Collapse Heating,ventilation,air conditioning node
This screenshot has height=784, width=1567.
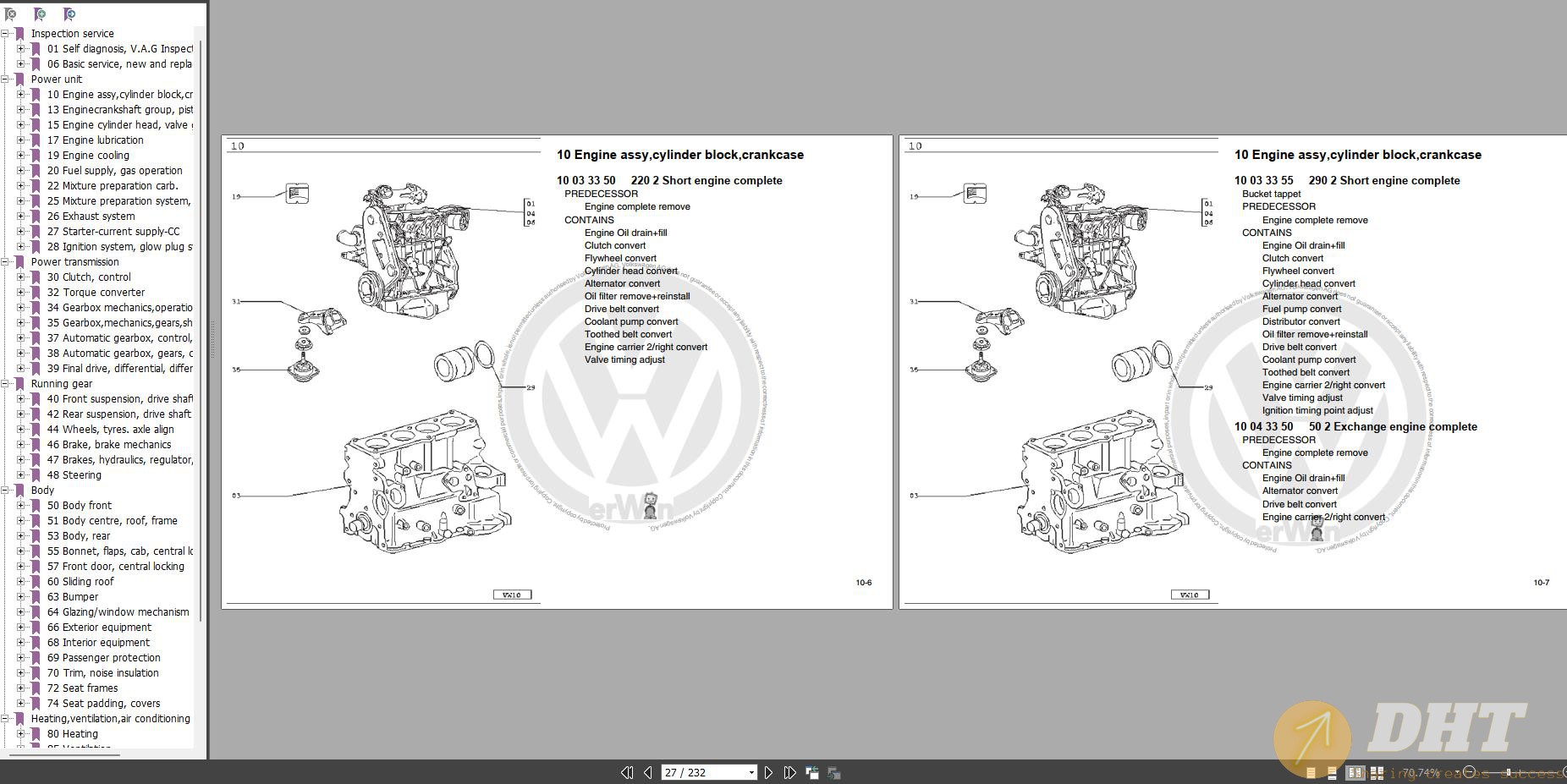(5, 719)
